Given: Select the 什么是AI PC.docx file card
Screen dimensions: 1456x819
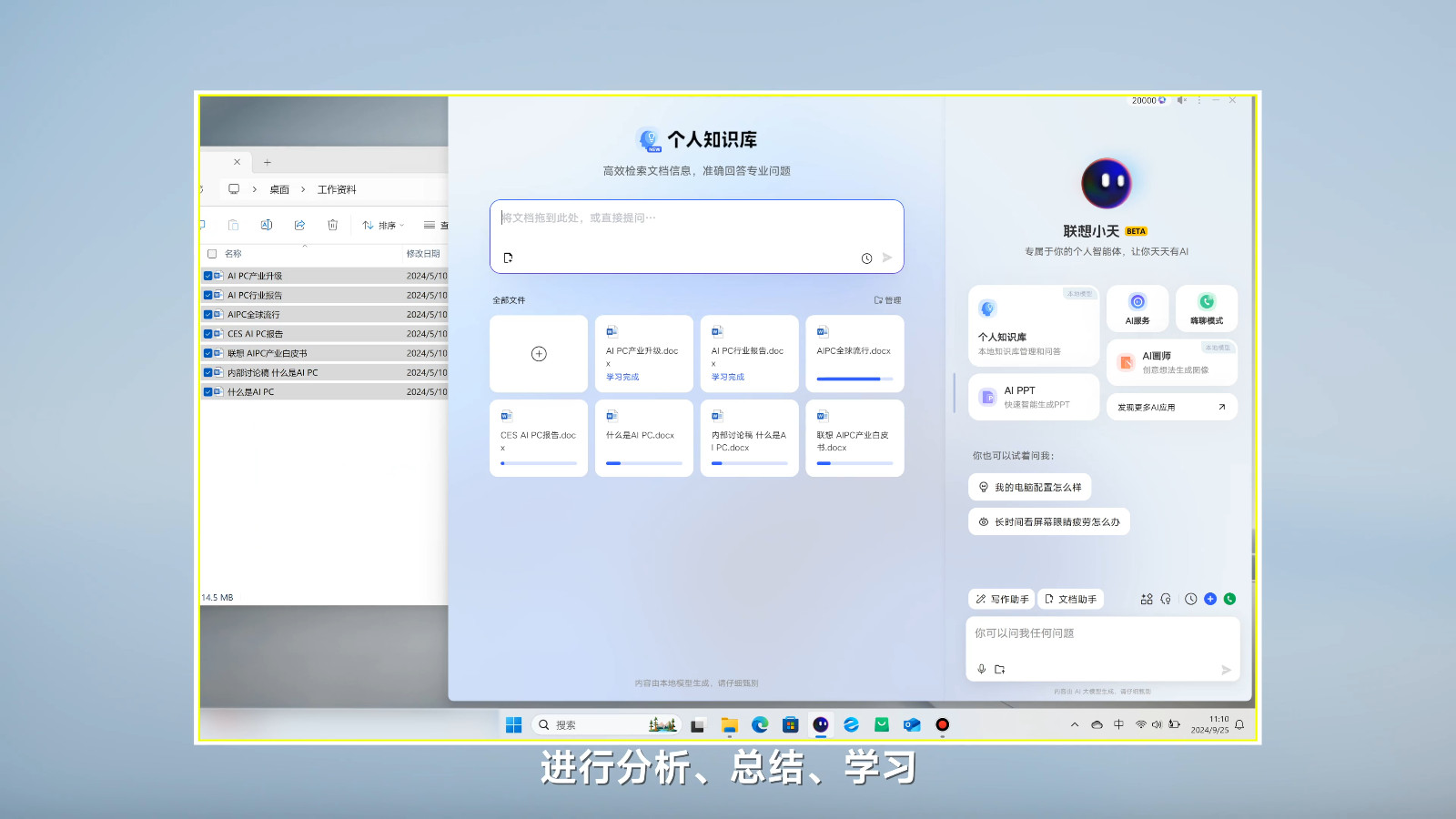Looking at the screenshot, I should (x=644, y=438).
